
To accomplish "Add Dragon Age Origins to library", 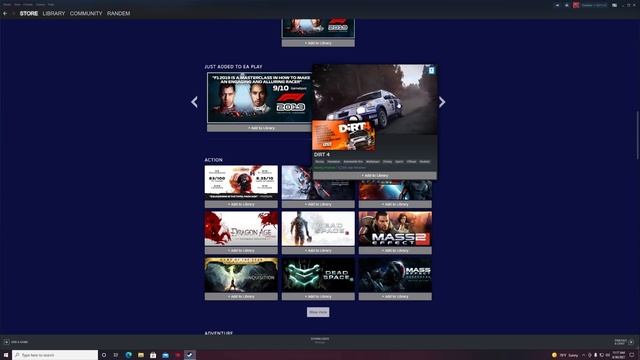I will [x=241, y=250].
